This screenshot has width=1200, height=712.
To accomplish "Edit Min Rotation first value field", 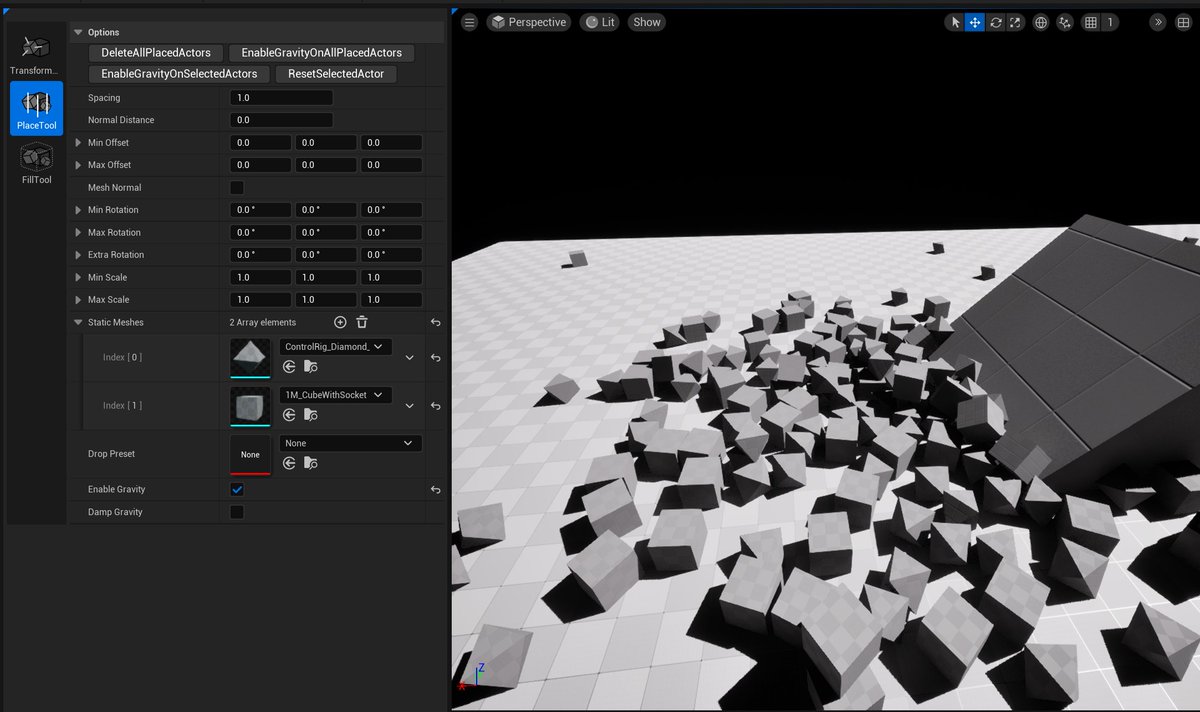I will pos(261,210).
